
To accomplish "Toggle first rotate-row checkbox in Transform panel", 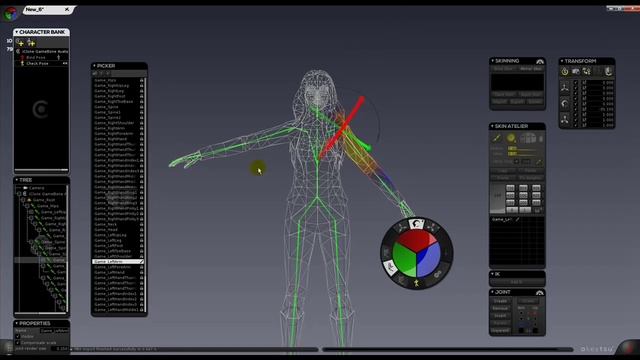I will [x=576, y=99].
